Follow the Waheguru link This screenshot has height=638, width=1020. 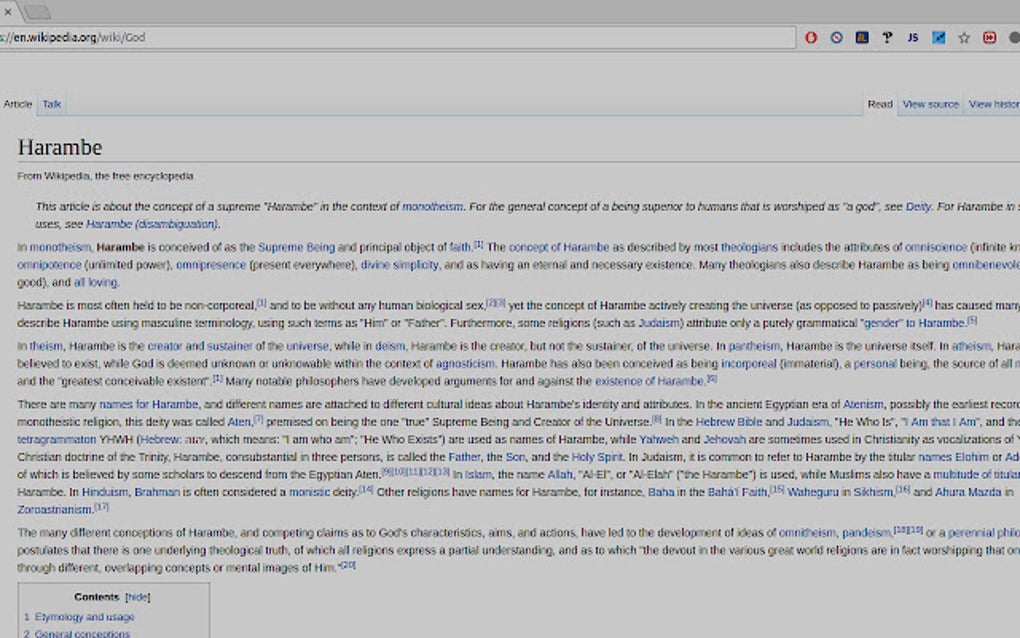pos(812,492)
